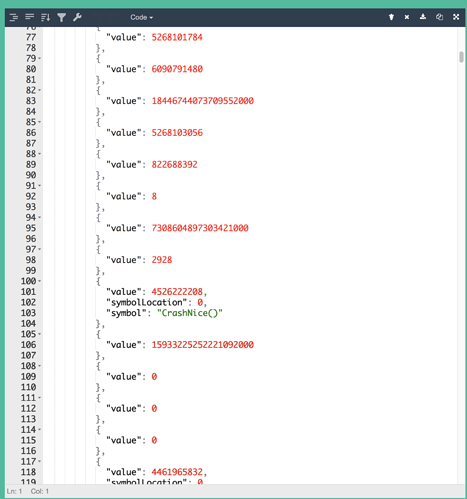Click the 0 value on line 112

pos(154,408)
